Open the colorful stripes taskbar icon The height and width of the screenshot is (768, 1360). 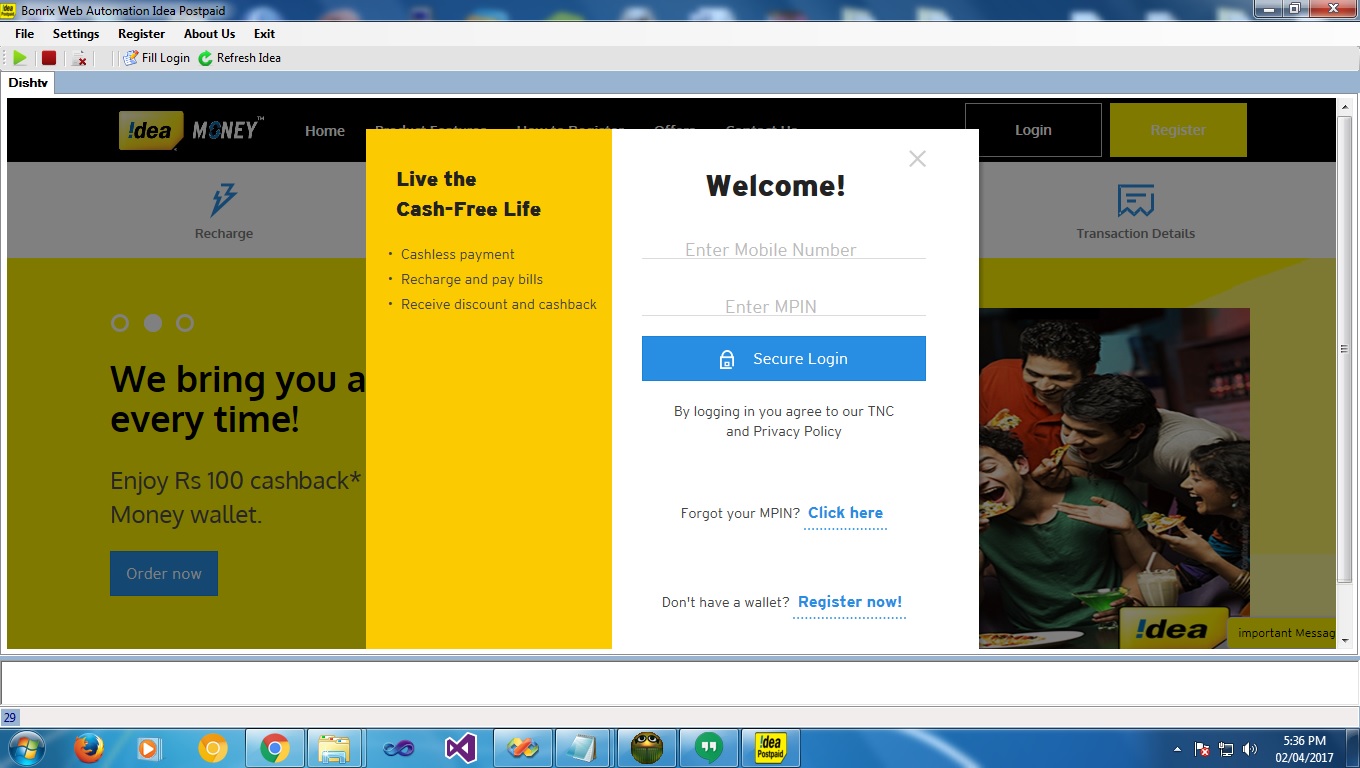pyautogui.click(x=522, y=748)
